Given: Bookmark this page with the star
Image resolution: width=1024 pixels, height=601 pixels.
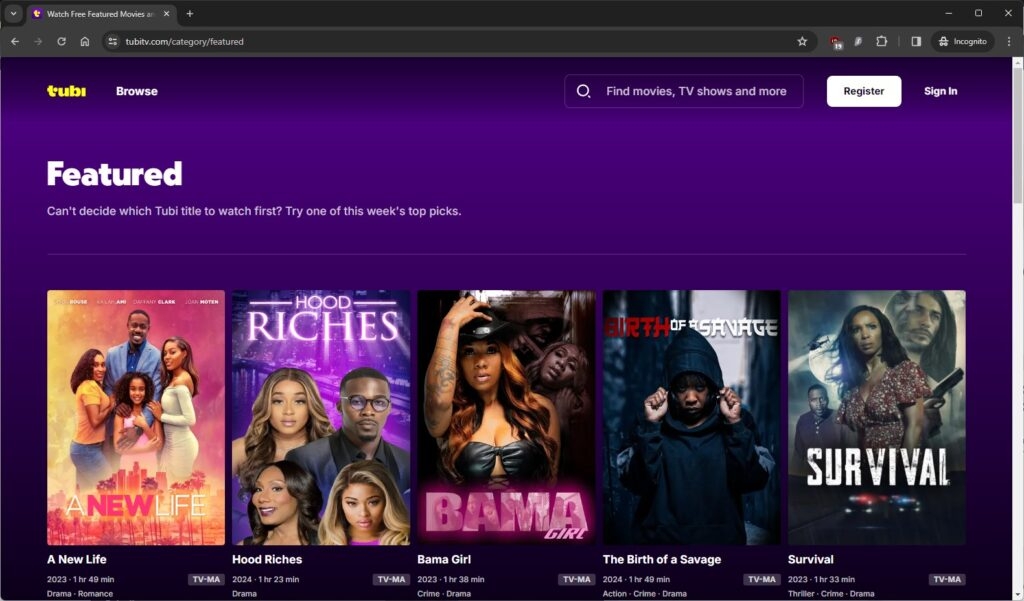Looking at the screenshot, I should coord(802,41).
